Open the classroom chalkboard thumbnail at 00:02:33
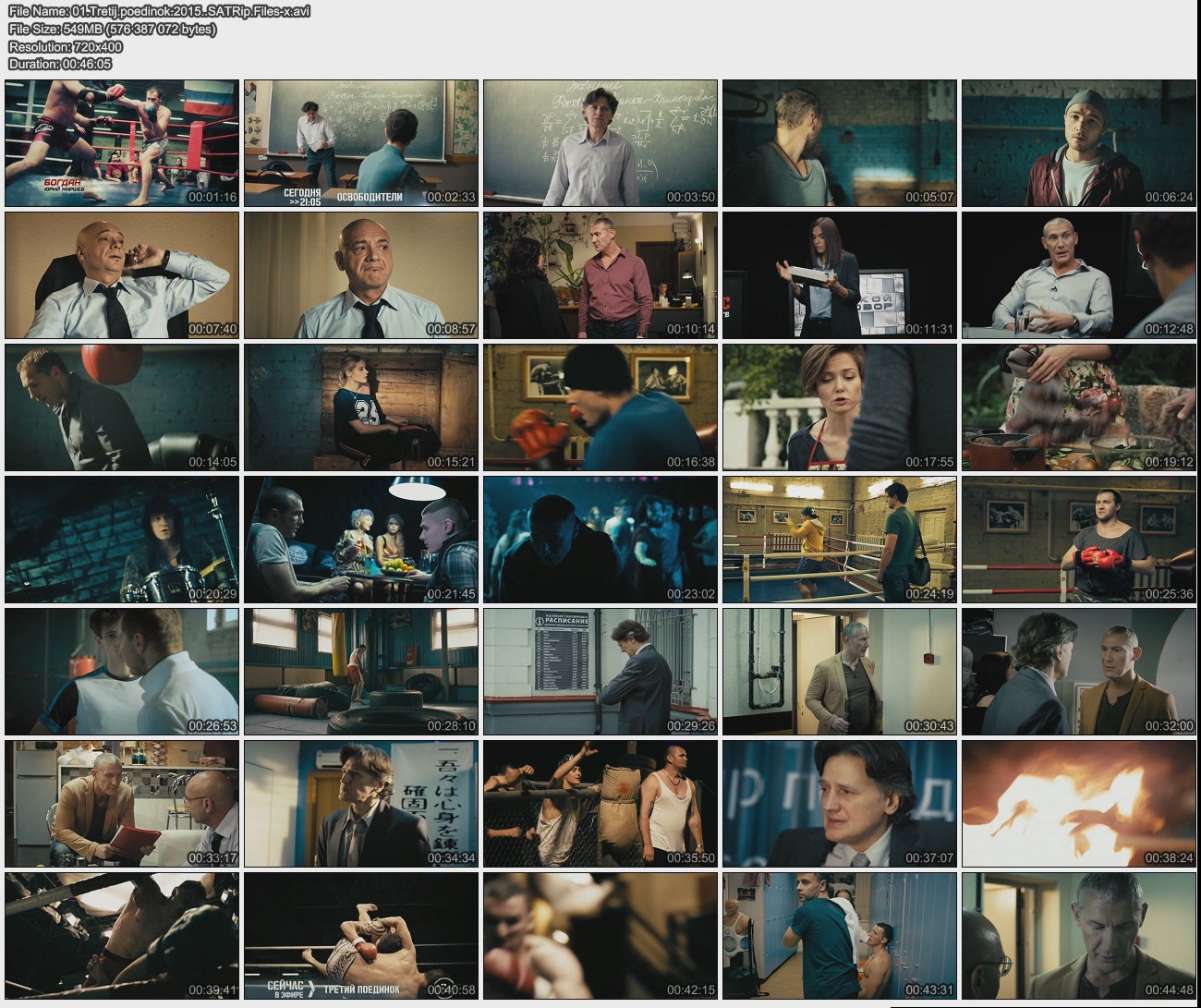The height and width of the screenshot is (1008, 1201). pos(361,143)
